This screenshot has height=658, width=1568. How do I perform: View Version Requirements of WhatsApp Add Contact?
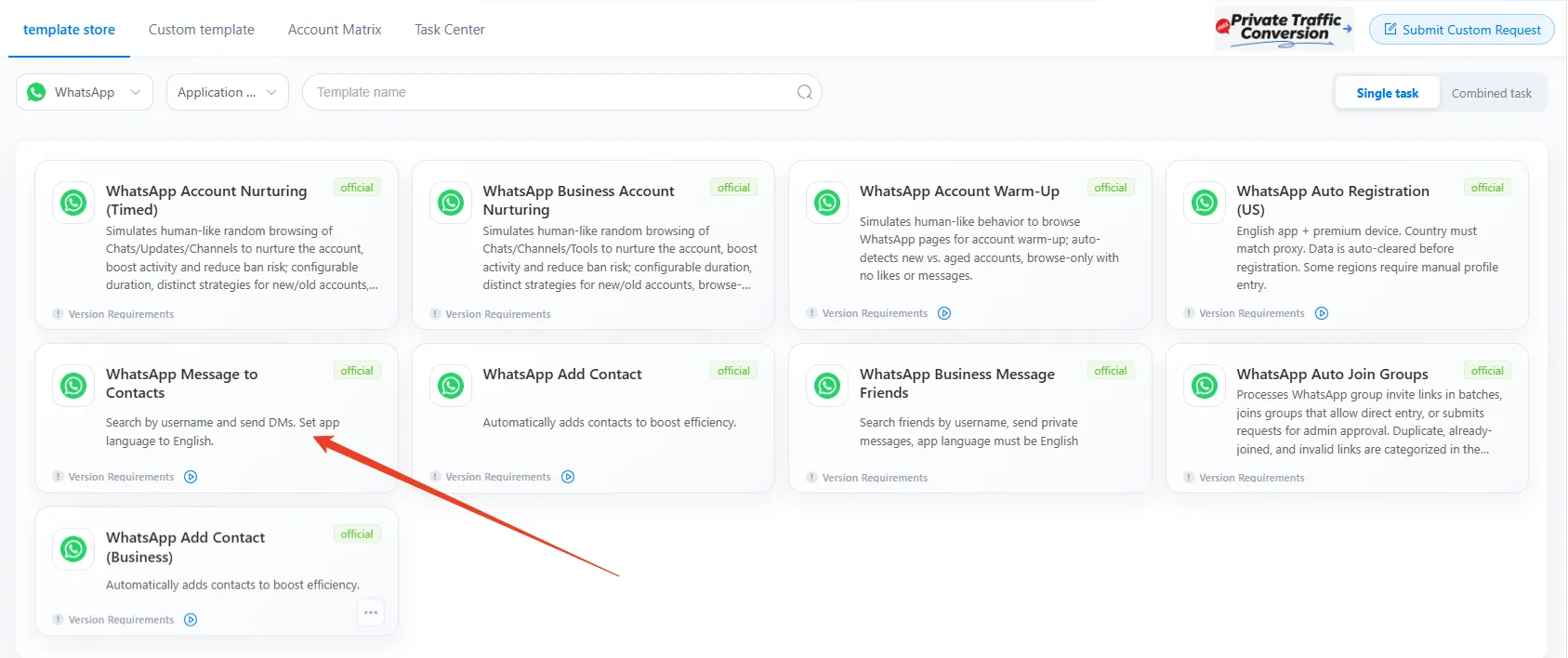[497, 477]
